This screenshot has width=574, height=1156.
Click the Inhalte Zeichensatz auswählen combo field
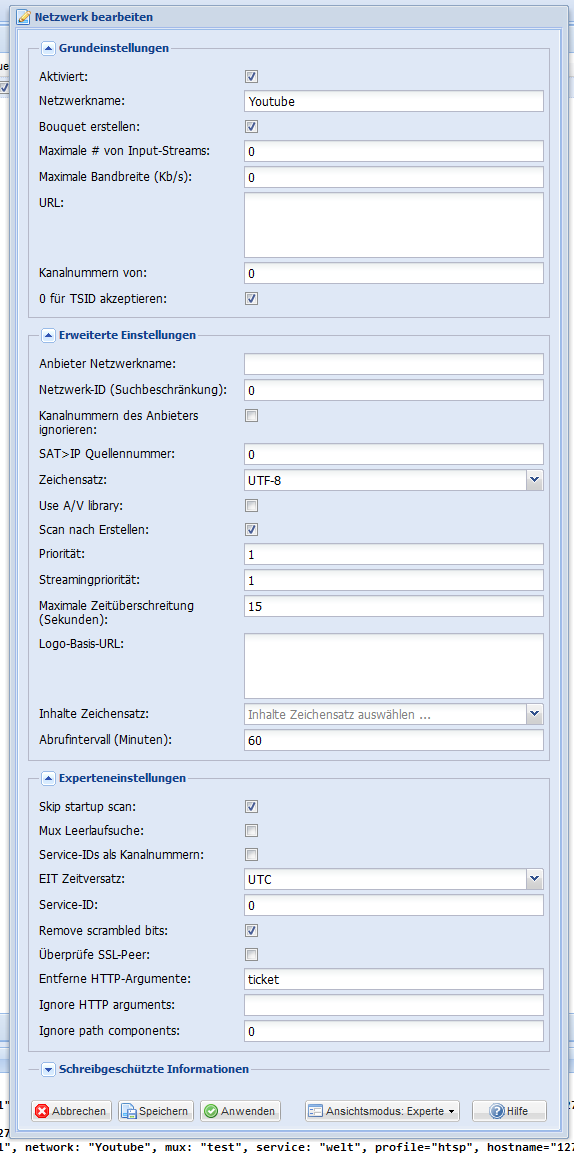point(385,714)
